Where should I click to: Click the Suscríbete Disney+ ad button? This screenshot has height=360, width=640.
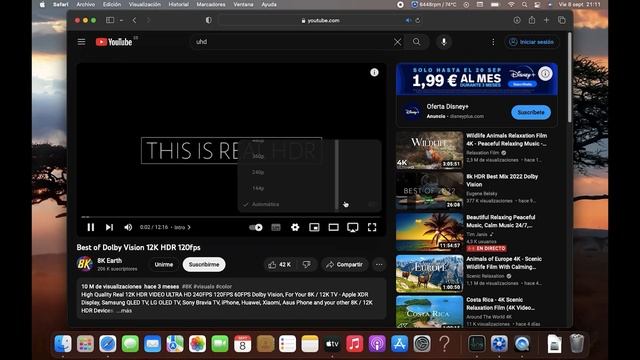point(531,112)
